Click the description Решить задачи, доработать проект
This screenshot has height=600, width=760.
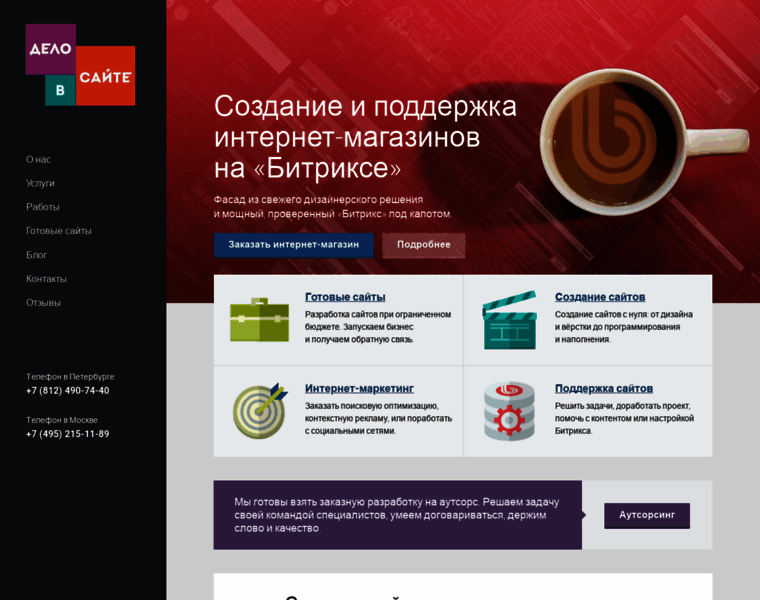625,418
